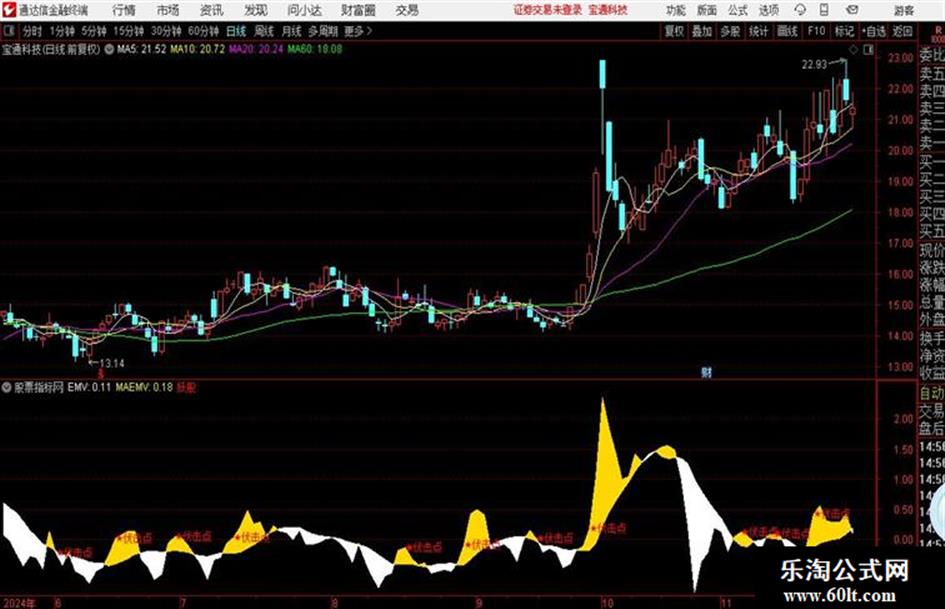The width and height of the screenshot is (945, 609).
Task: Click the 22.93 high price marker
Action: (814, 65)
